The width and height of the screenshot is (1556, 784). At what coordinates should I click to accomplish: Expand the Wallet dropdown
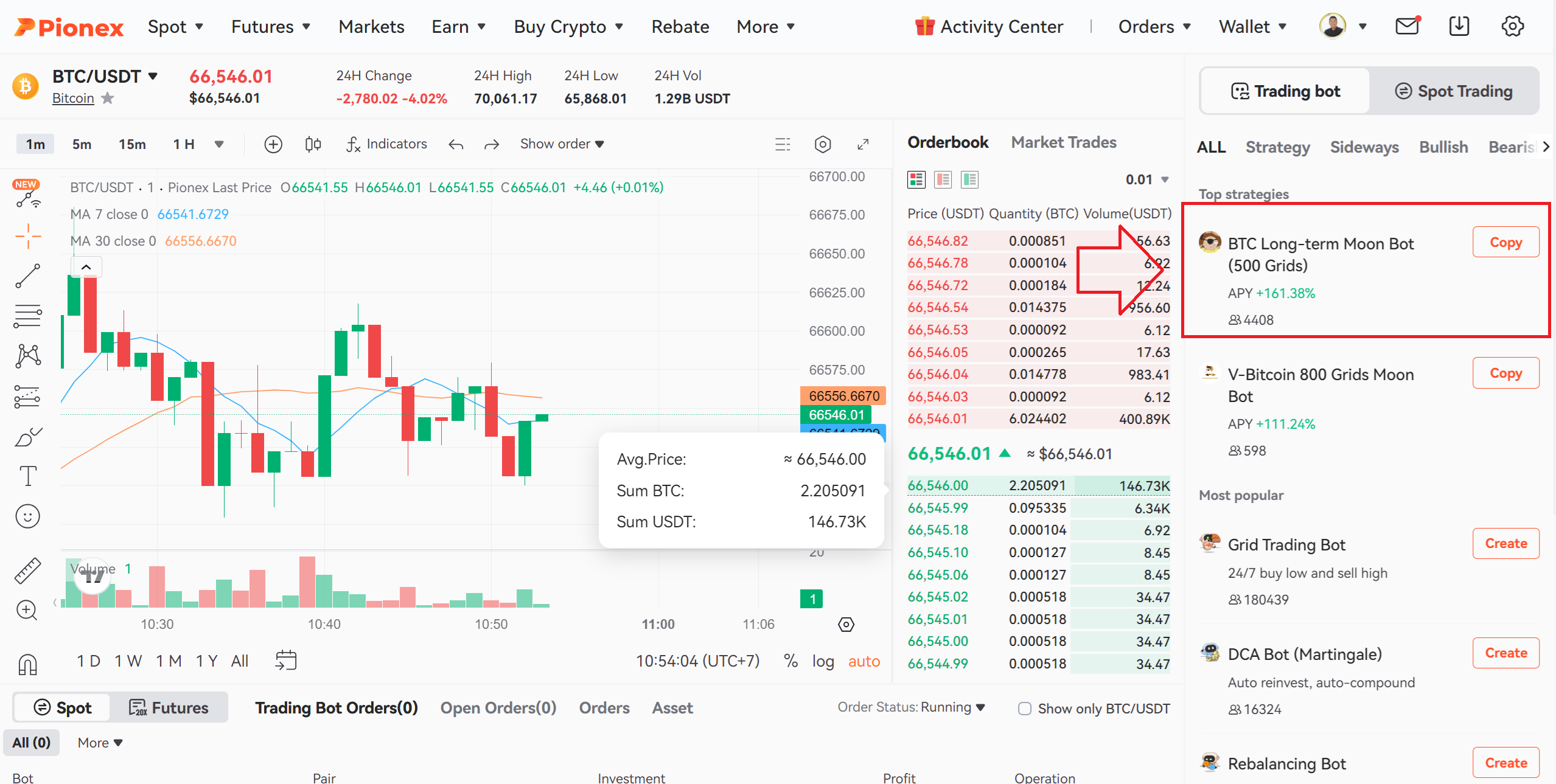tap(1252, 27)
